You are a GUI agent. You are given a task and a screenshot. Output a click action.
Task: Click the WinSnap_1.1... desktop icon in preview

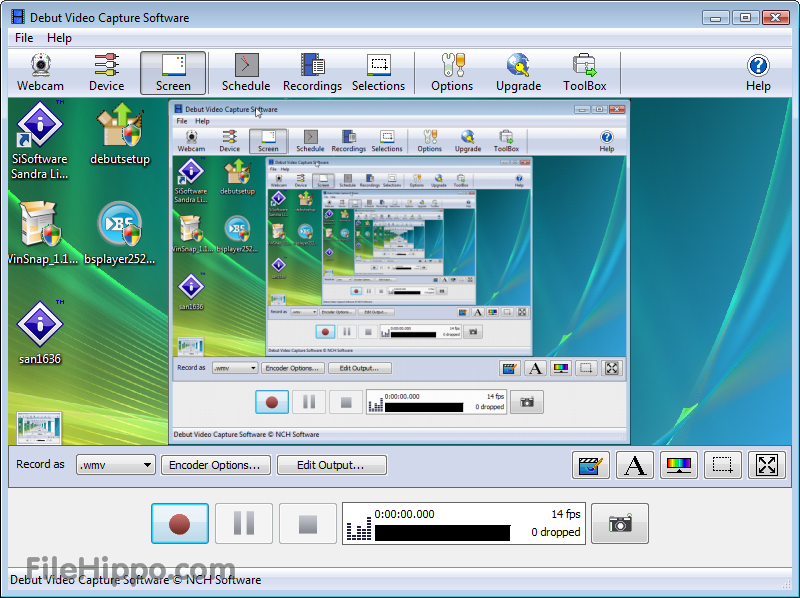click(x=43, y=233)
